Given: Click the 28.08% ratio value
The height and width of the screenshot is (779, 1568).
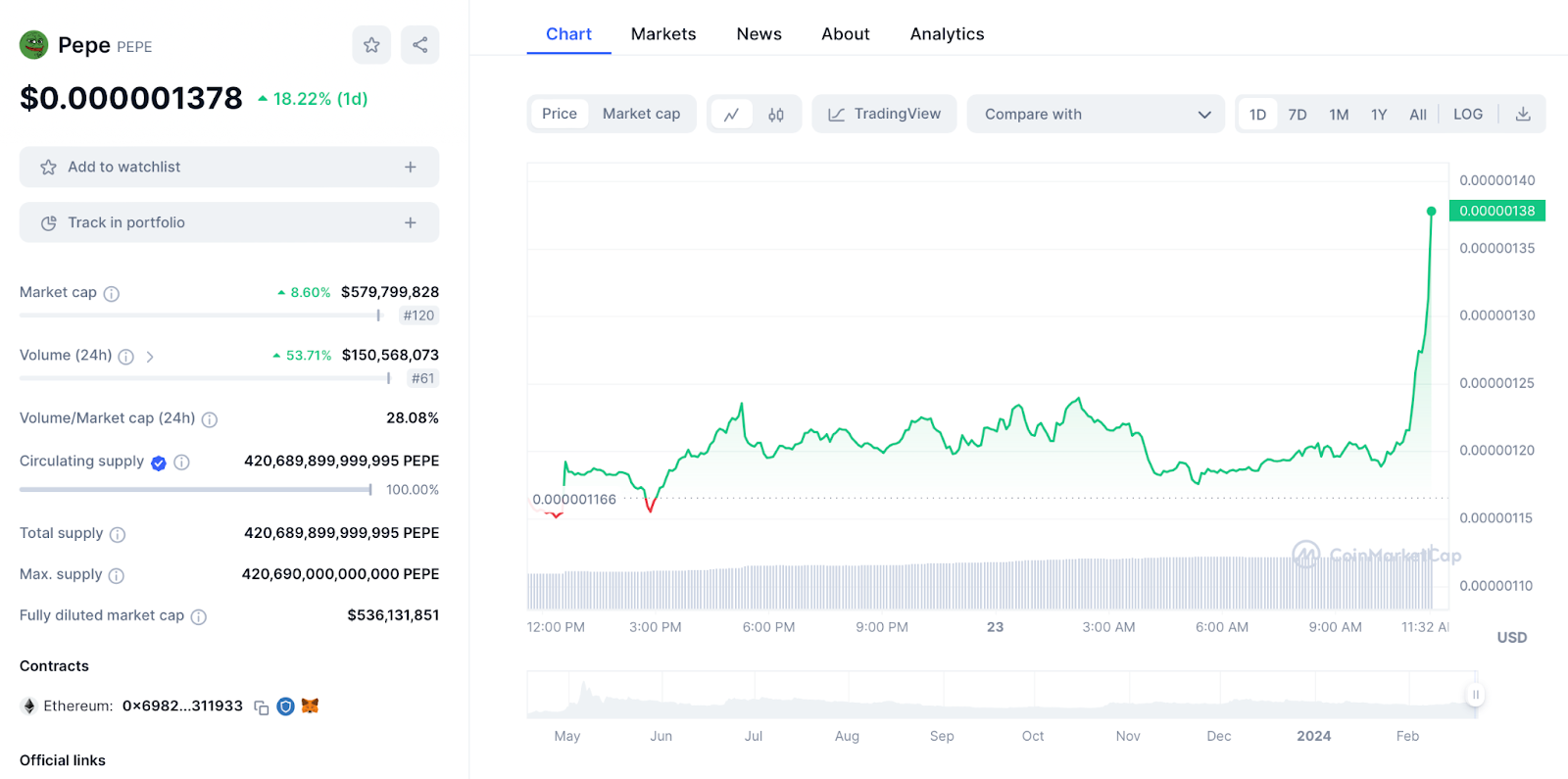Looking at the screenshot, I should [413, 417].
